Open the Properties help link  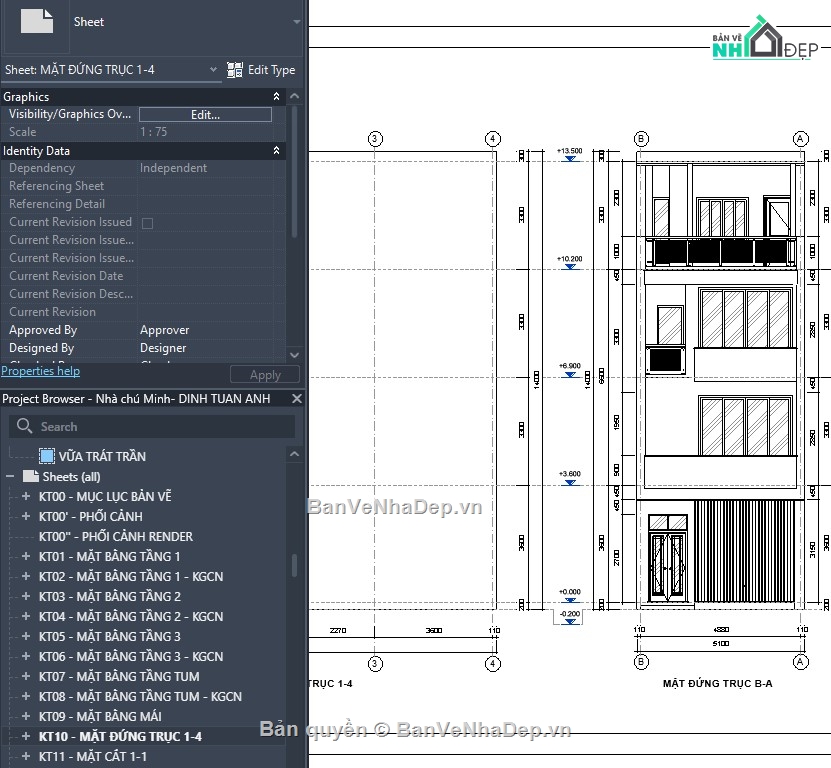pyautogui.click(x=40, y=371)
